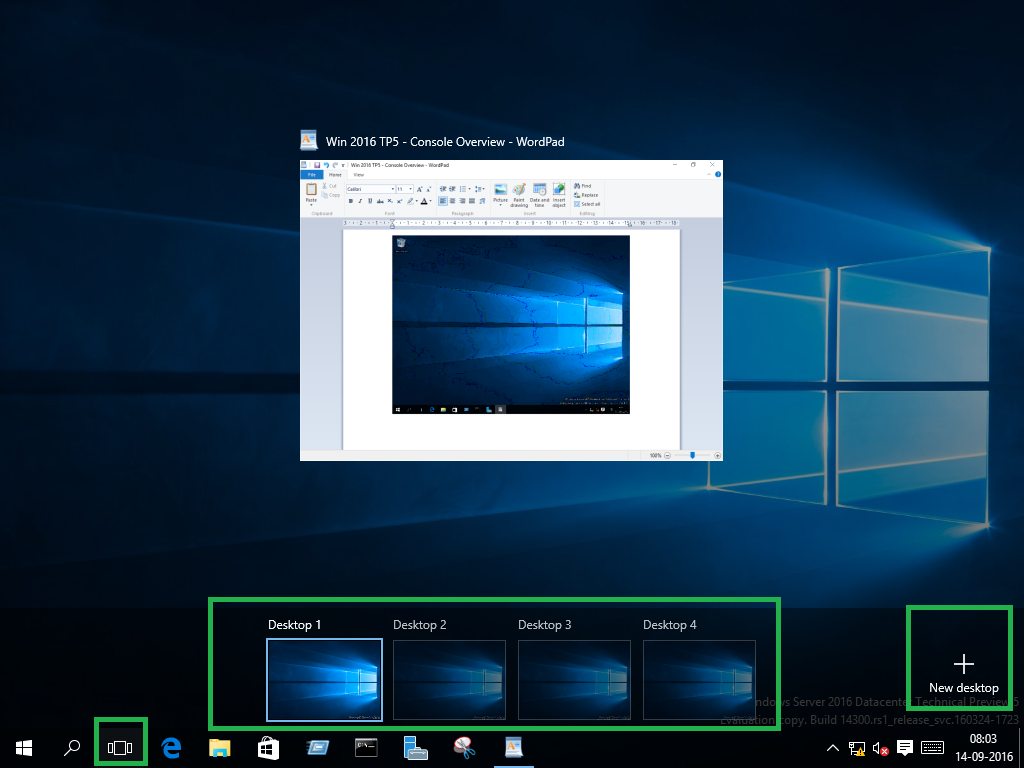Open the Start menu Windows logo

pos(24,748)
